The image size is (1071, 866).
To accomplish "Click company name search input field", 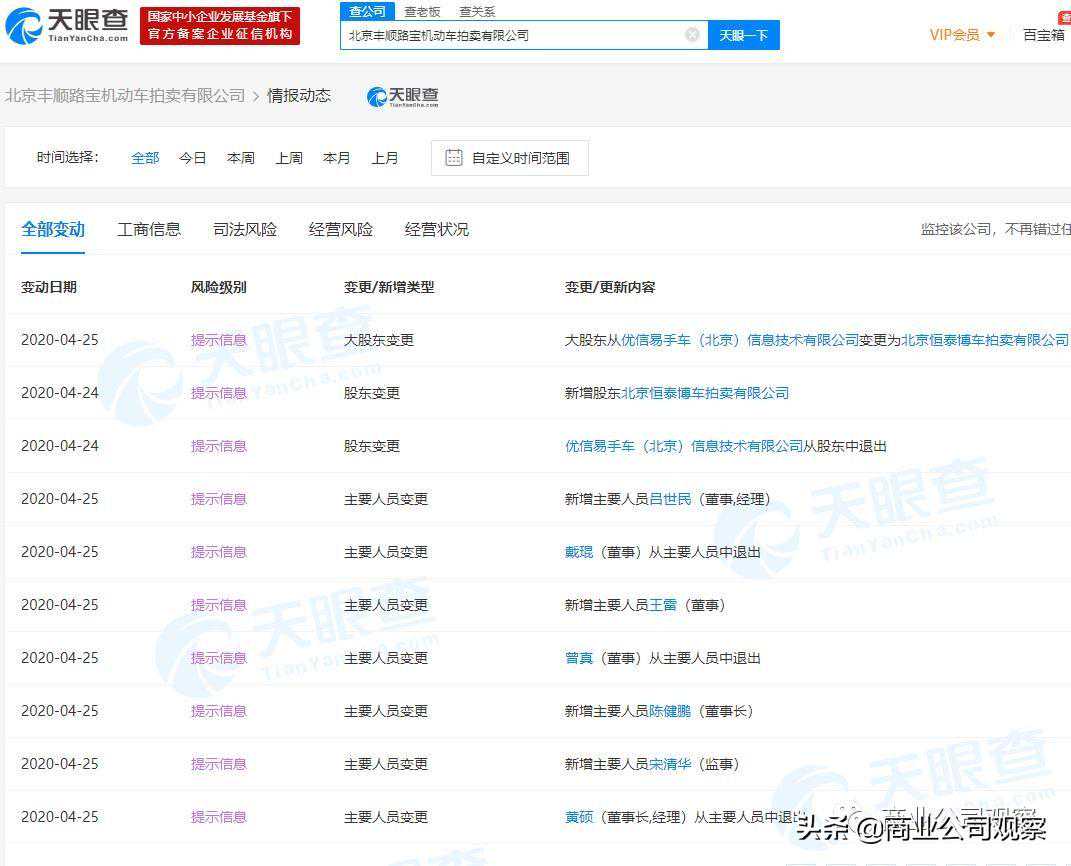I will 510,35.
